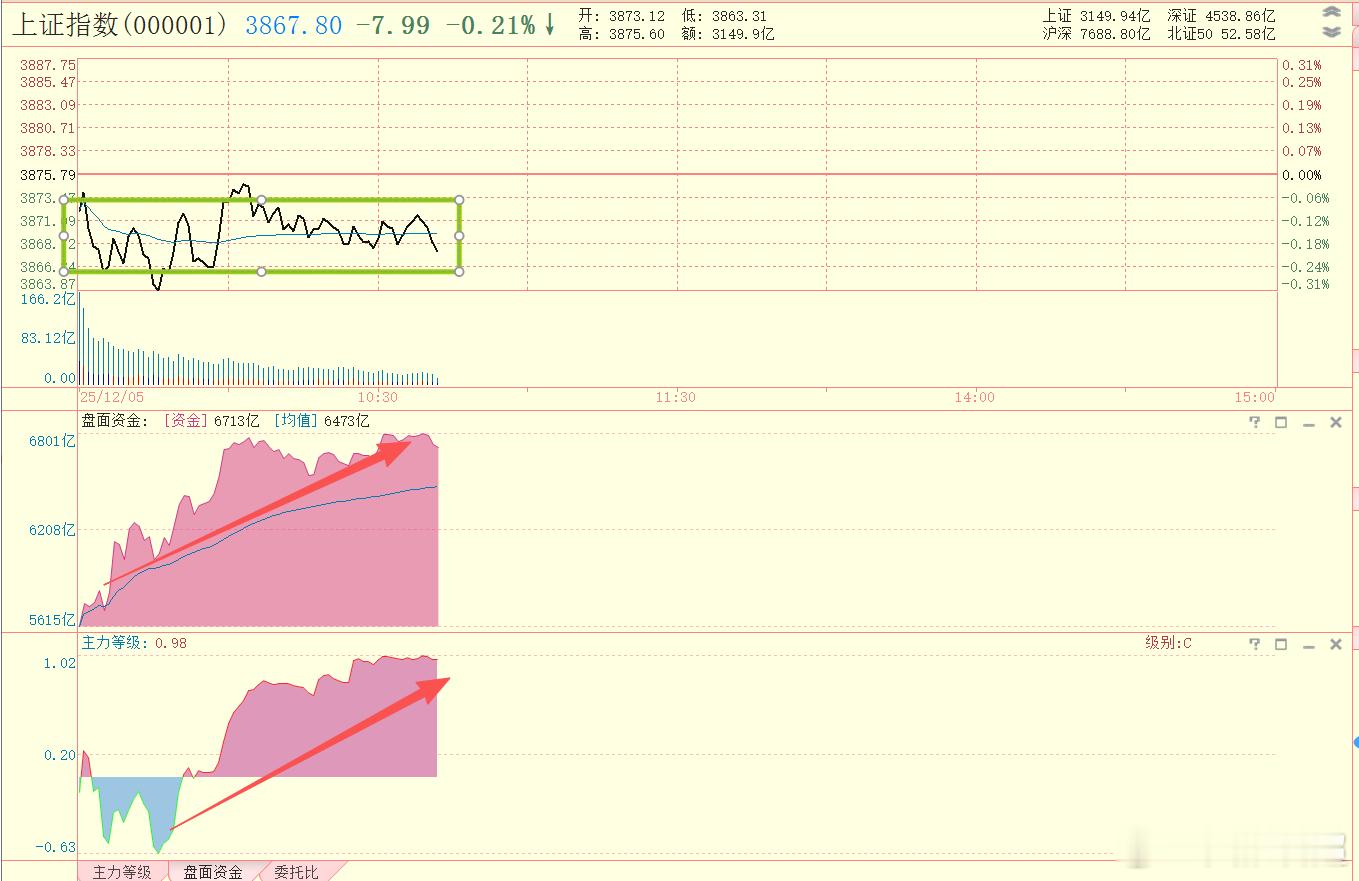Open help for the 盘面资金 panel
Viewport: 1359px width, 881px height.
pyautogui.click(x=1255, y=422)
